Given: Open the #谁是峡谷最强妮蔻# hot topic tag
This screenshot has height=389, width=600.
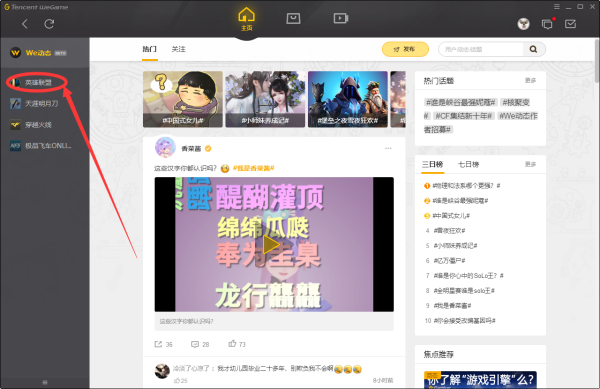Looking at the screenshot, I should pos(460,103).
